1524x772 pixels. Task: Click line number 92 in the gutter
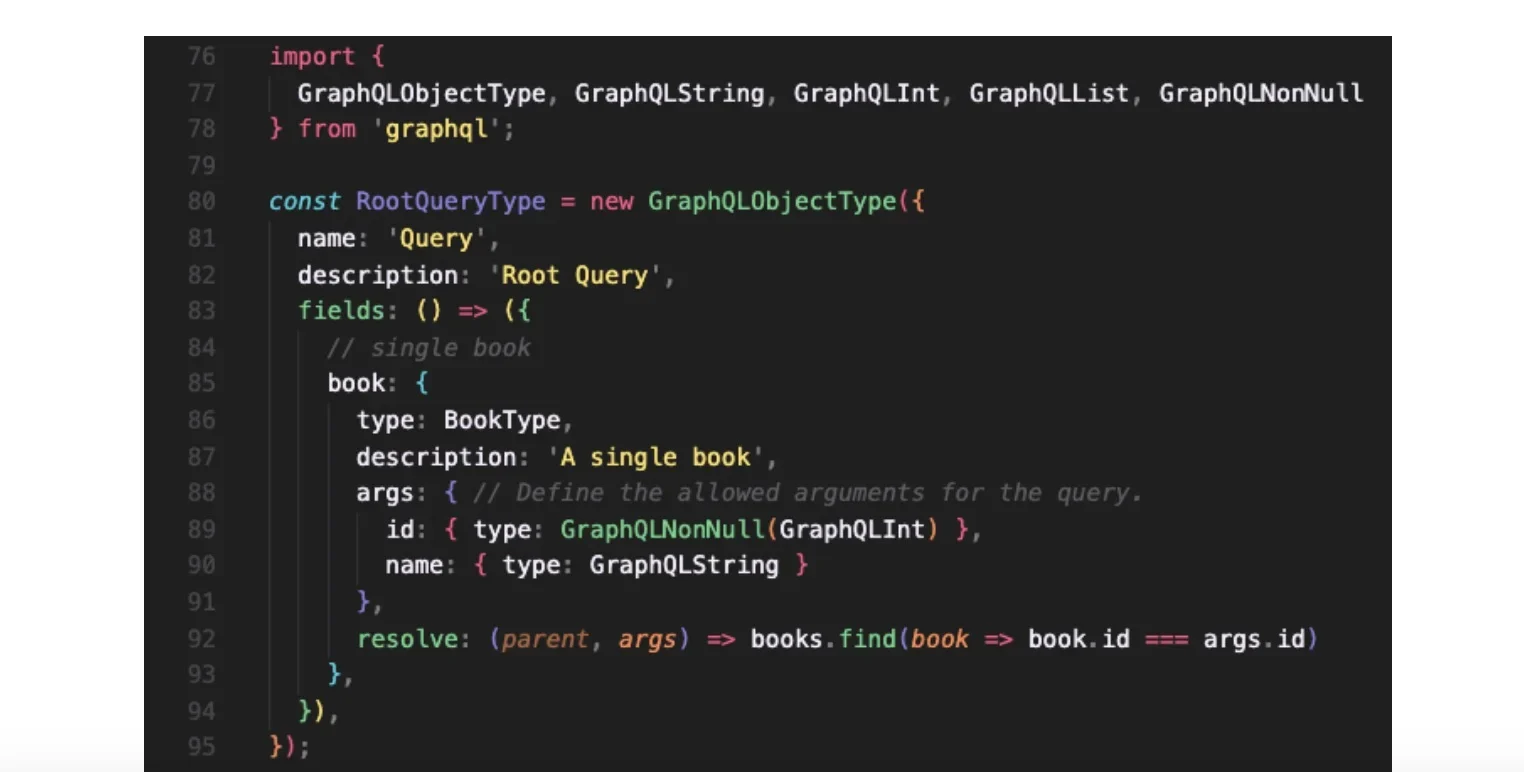click(201, 638)
